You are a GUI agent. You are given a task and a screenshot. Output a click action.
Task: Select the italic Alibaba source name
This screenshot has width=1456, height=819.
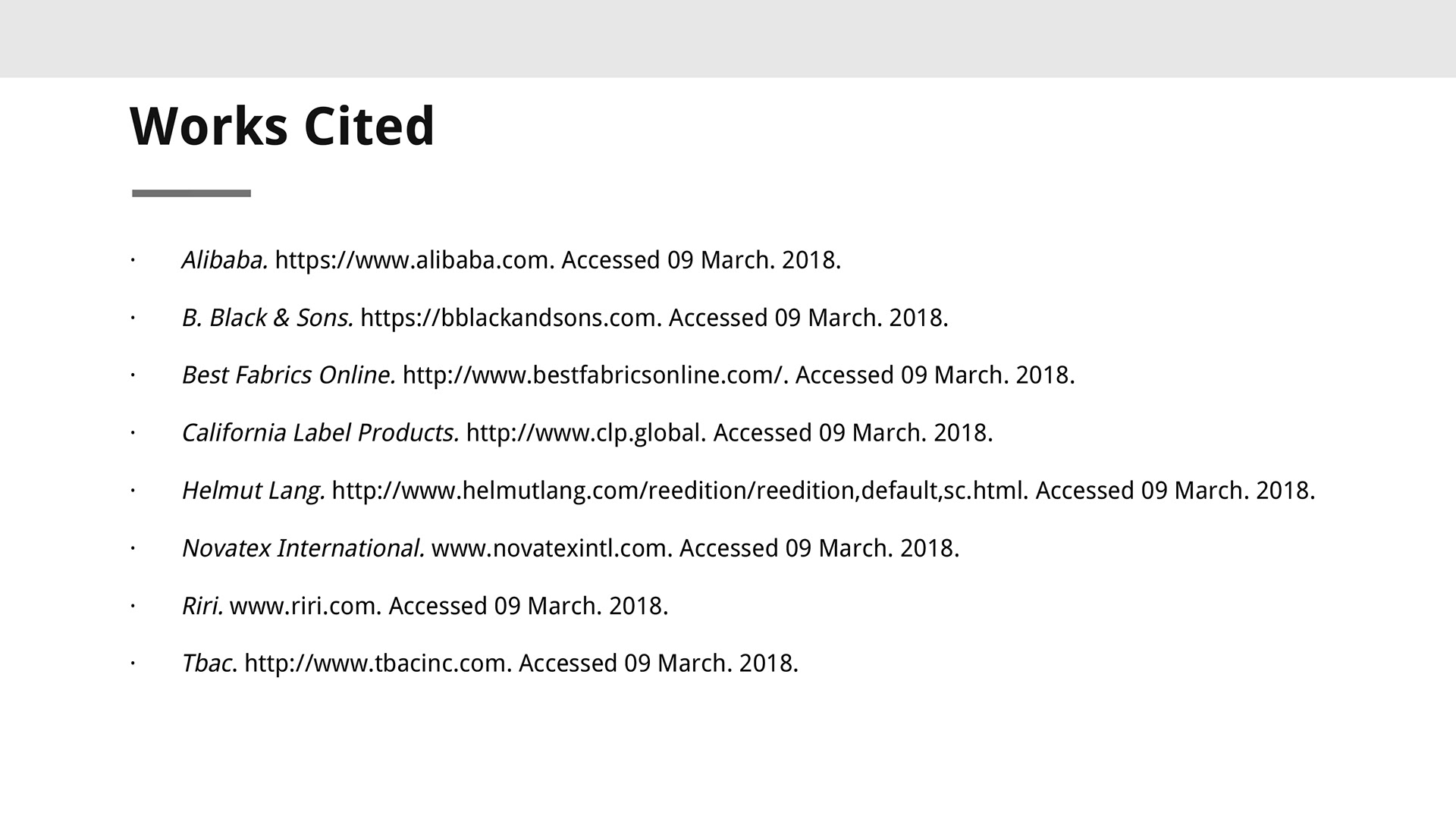pyautogui.click(x=224, y=260)
